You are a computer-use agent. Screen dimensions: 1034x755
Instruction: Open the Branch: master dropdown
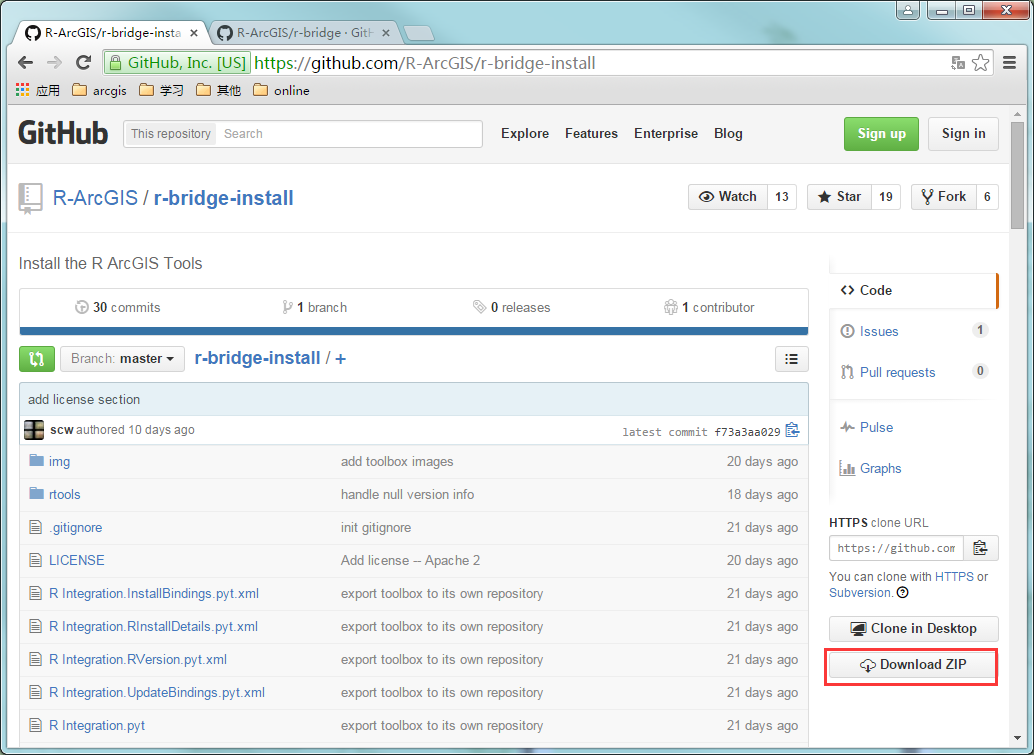(123, 359)
